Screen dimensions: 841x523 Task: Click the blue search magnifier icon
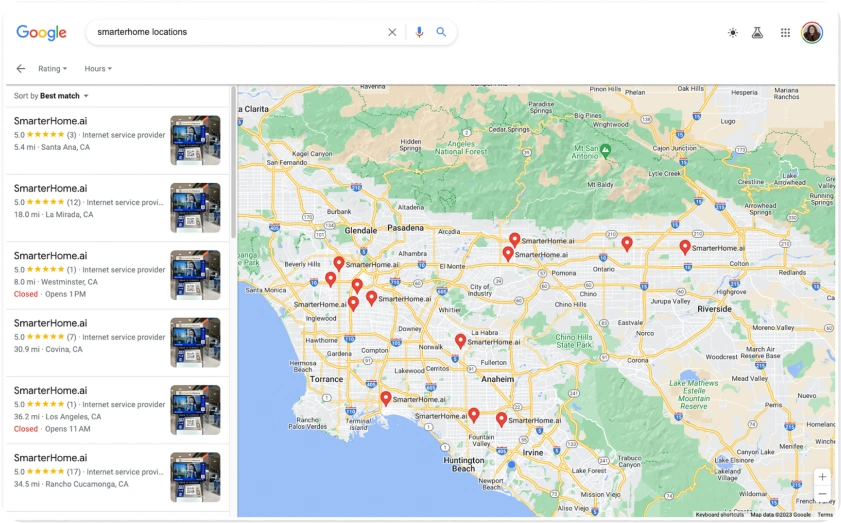coord(441,32)
